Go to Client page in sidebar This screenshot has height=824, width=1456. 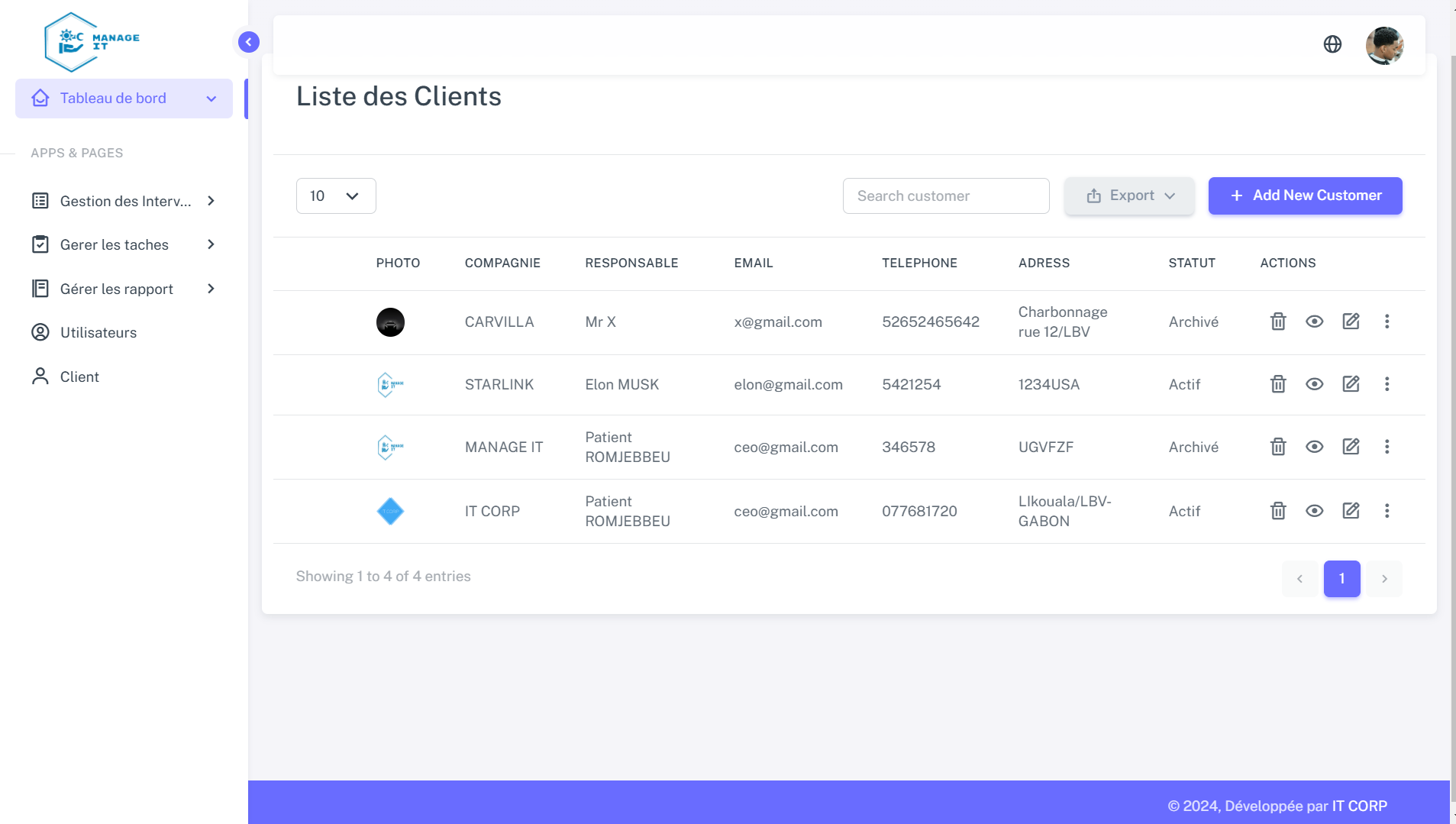(79, 377)
